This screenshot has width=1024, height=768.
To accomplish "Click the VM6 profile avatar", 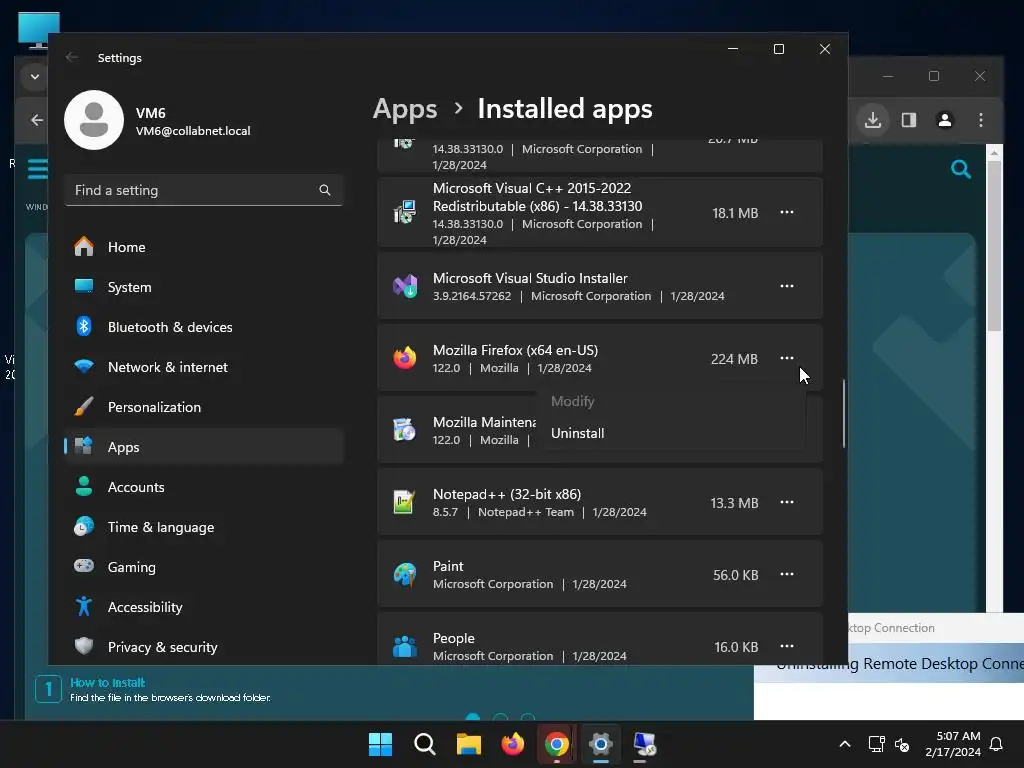I will [x=94, y=120].
